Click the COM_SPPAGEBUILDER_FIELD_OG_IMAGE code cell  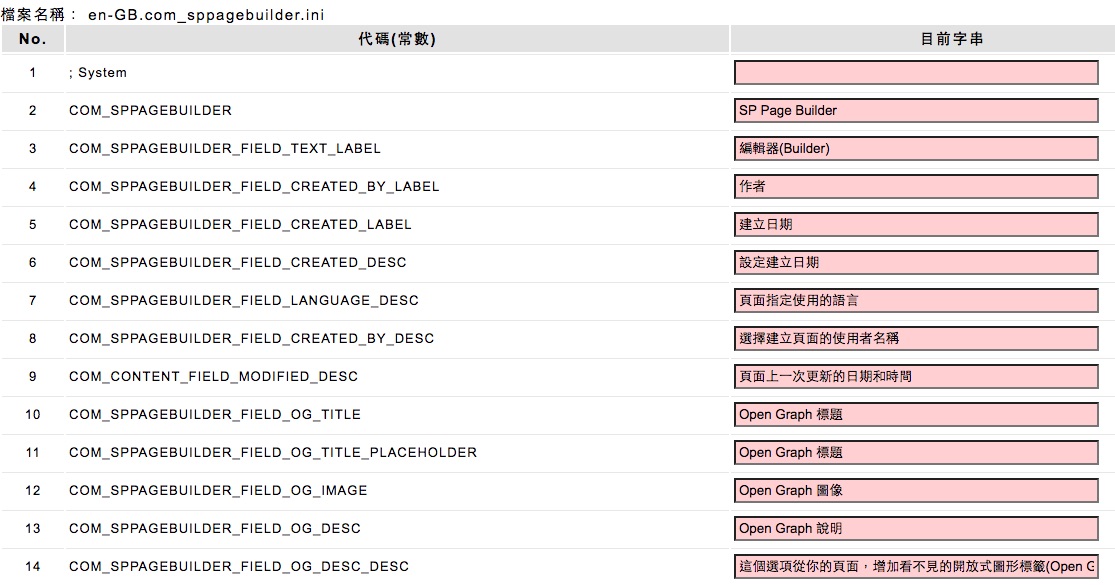tap(218, 491)
